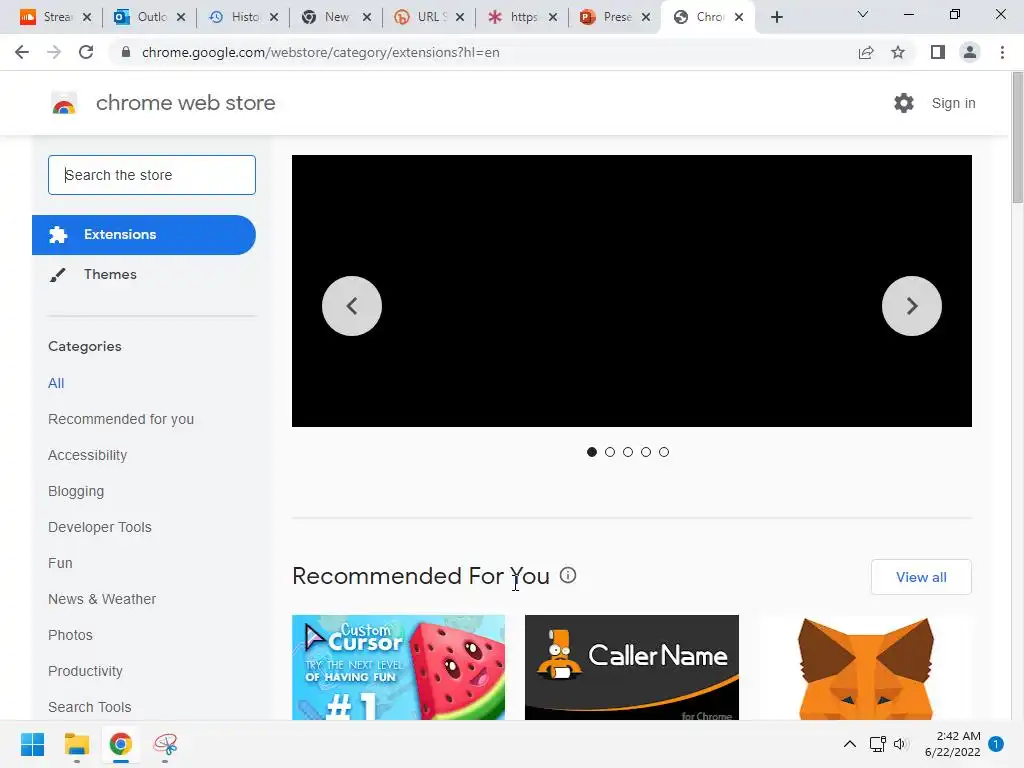
Task: Open the CallerName extension card
Action: [632, 667]
